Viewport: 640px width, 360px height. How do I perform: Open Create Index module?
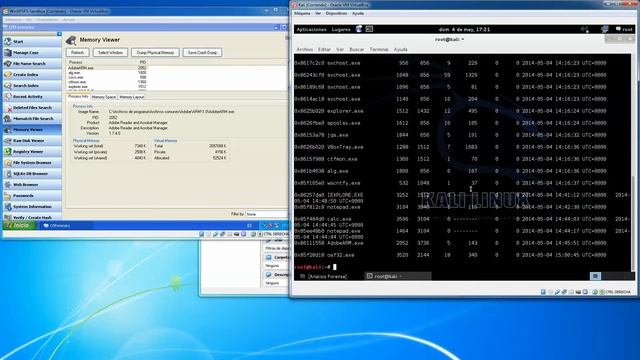tap(32, 75)
